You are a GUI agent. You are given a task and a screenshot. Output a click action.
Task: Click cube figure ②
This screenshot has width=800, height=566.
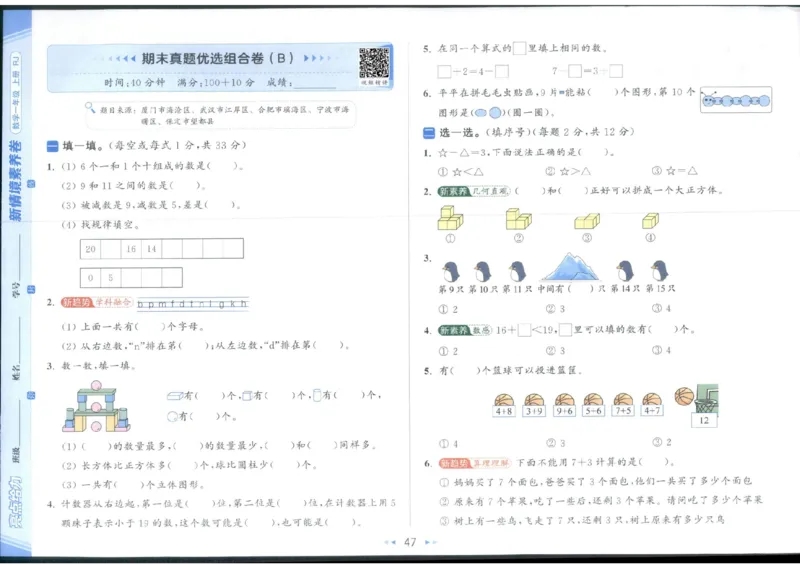point(518,218)
